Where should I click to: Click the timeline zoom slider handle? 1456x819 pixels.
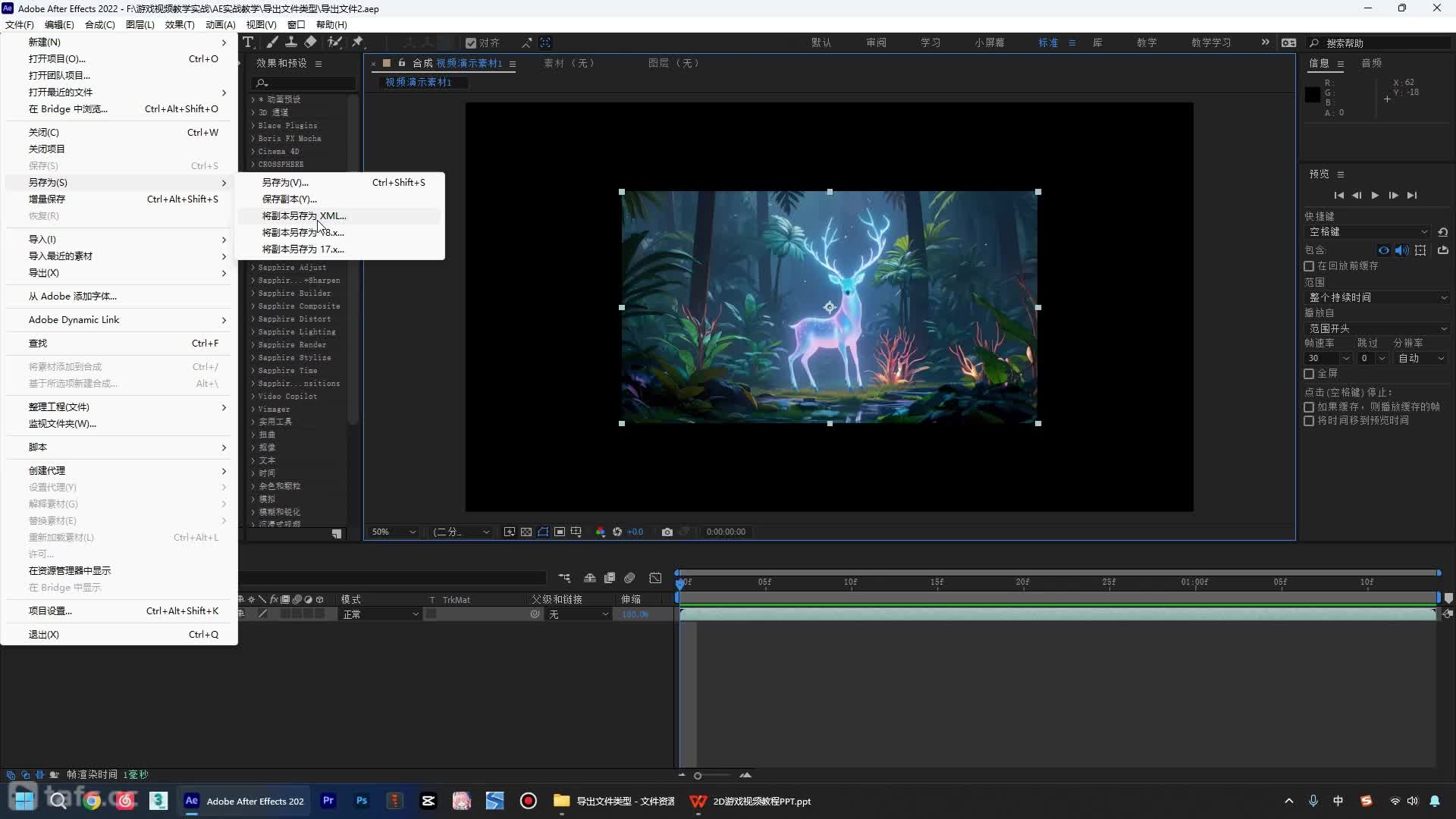point(698,776)
